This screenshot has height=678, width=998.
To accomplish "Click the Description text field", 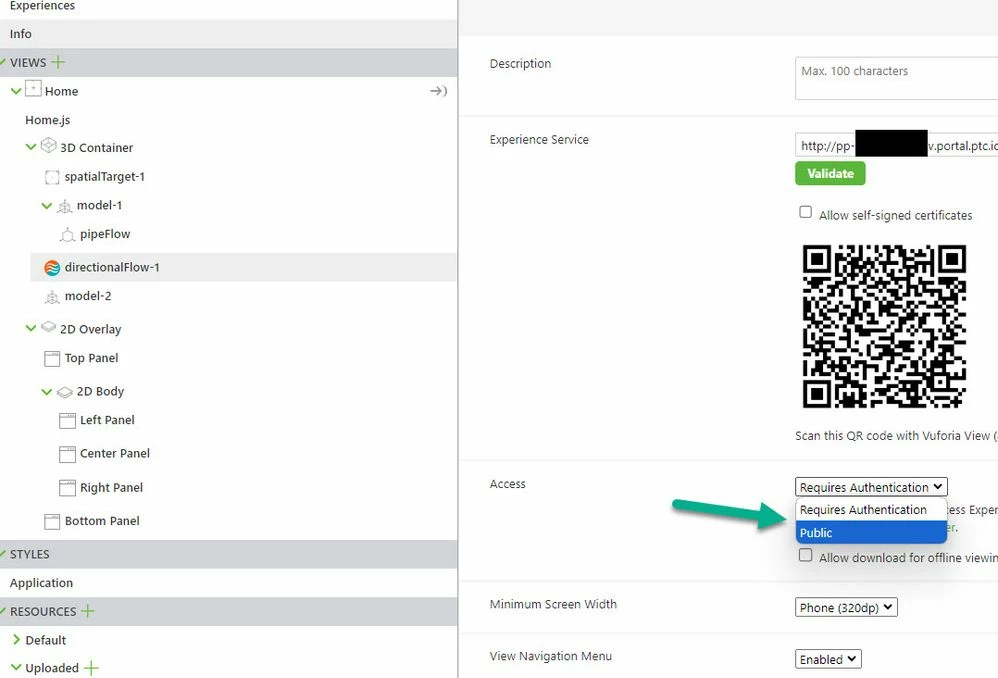I will click(x=896, y=78).
